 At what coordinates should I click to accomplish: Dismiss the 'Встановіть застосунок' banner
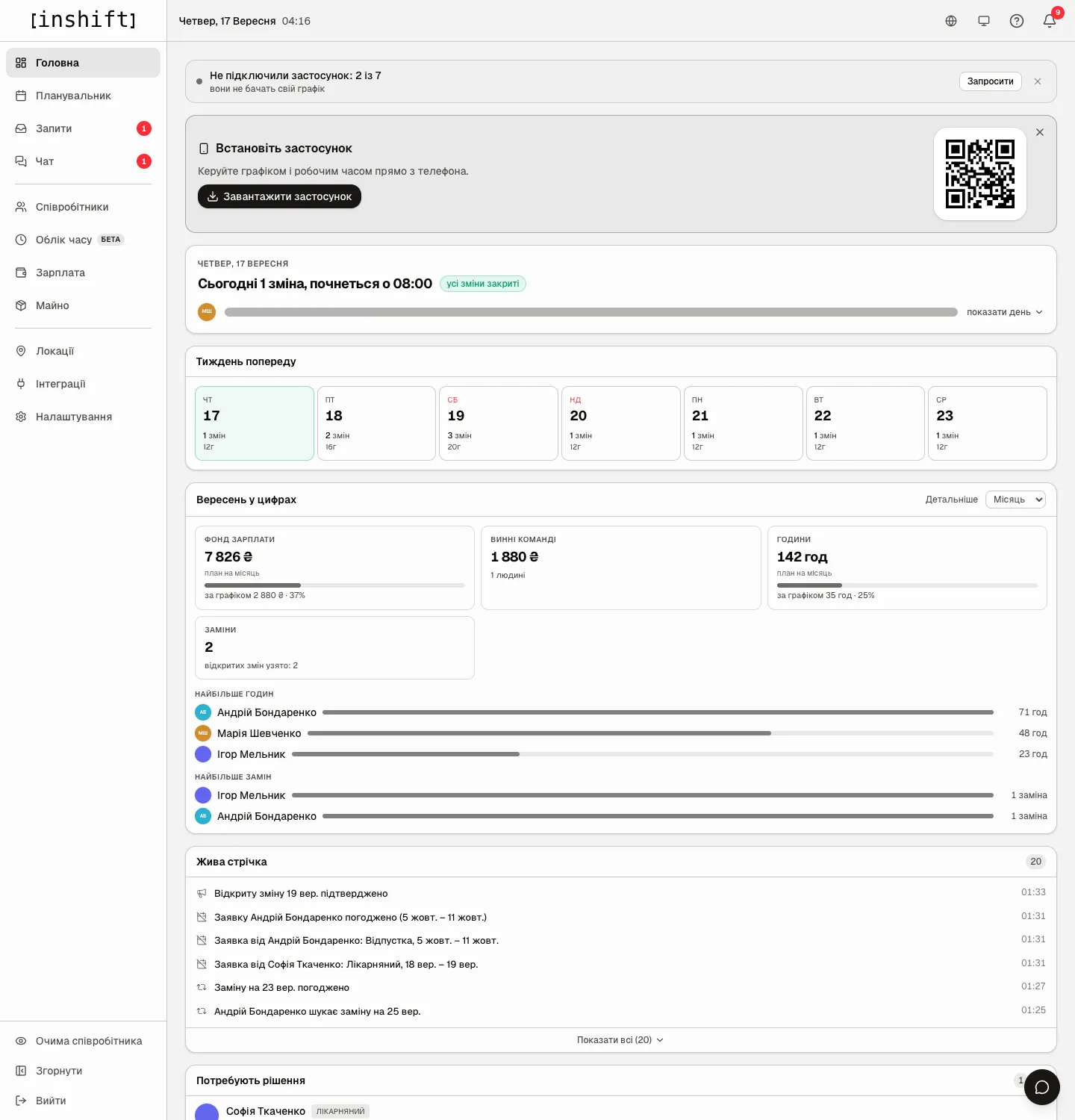(x=1040, y=132)
